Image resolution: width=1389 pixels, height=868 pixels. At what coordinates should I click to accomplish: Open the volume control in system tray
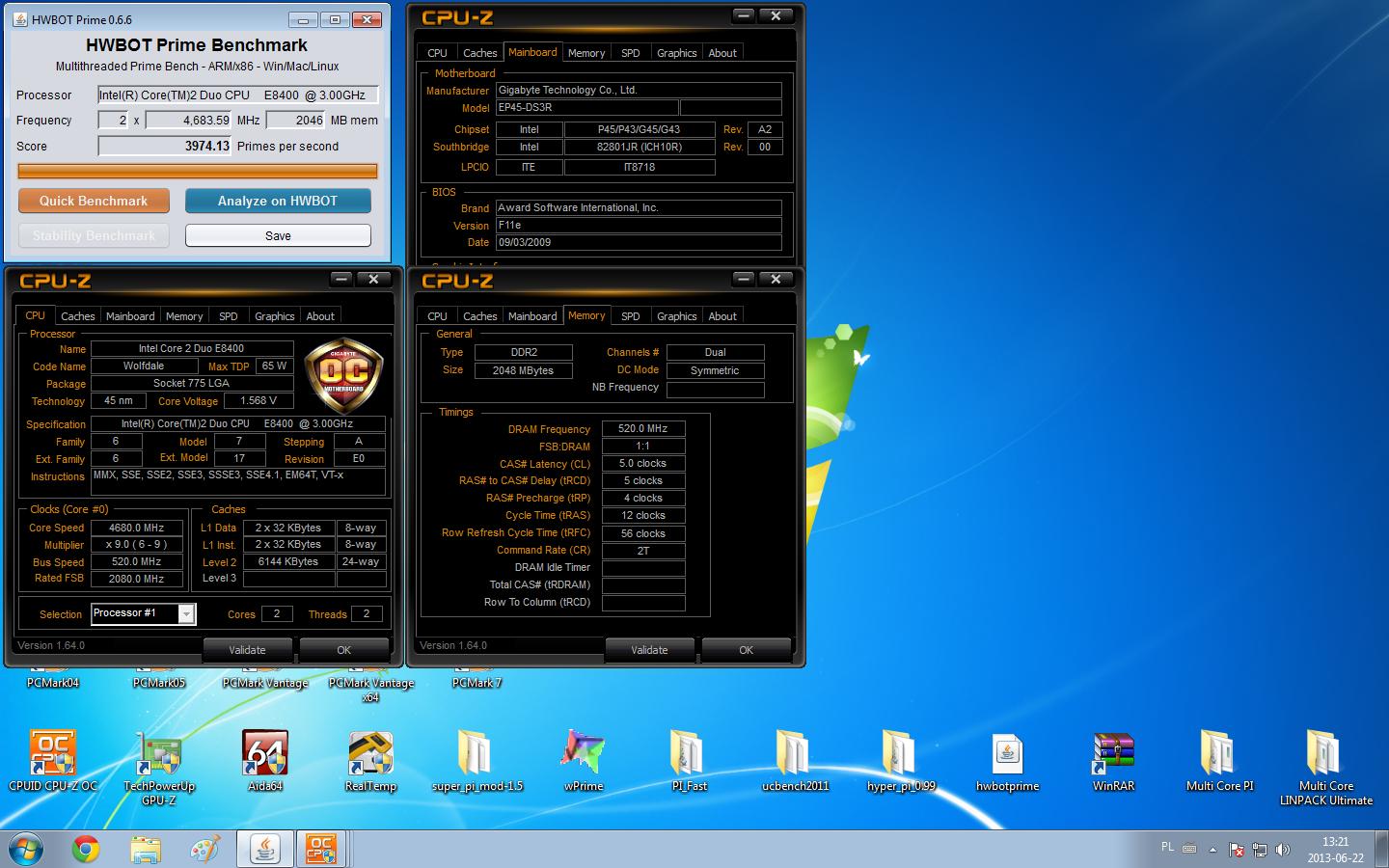point(1282,850)
